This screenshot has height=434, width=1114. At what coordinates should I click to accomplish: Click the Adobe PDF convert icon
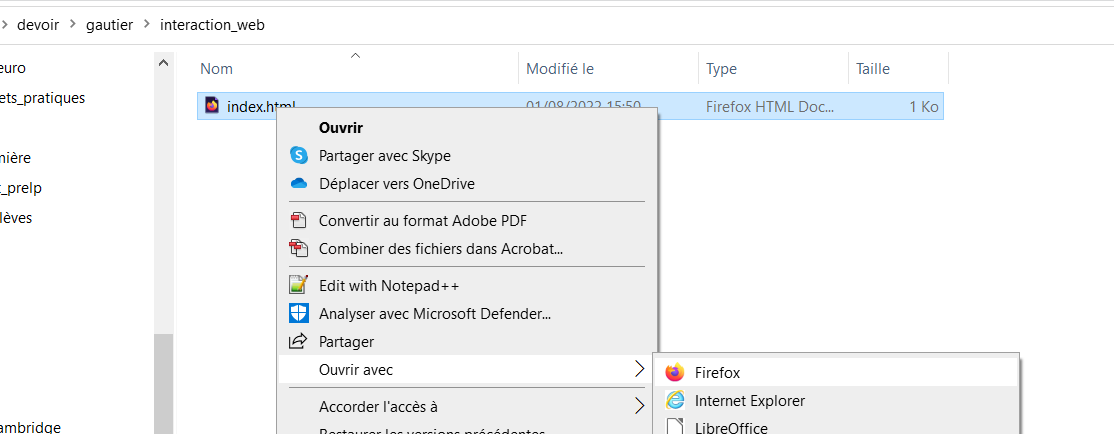click(298, 220)
